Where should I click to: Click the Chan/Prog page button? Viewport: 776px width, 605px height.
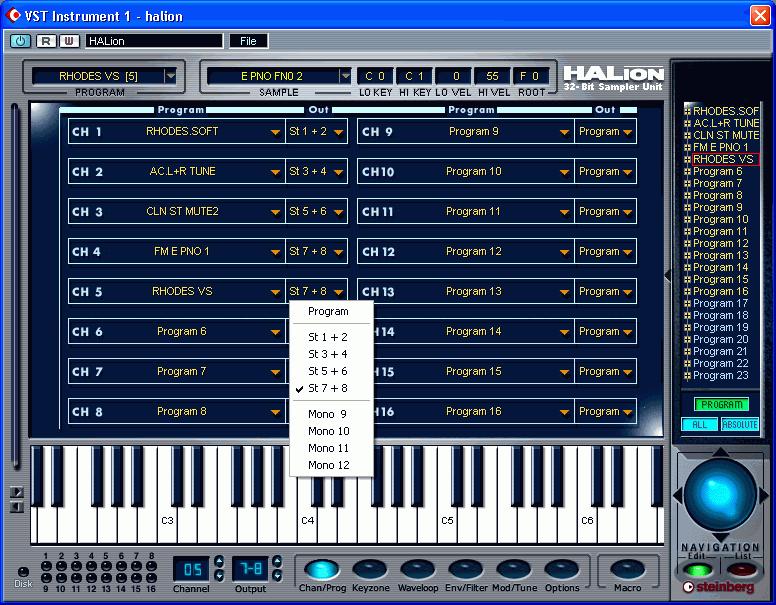tap(322, 569)
